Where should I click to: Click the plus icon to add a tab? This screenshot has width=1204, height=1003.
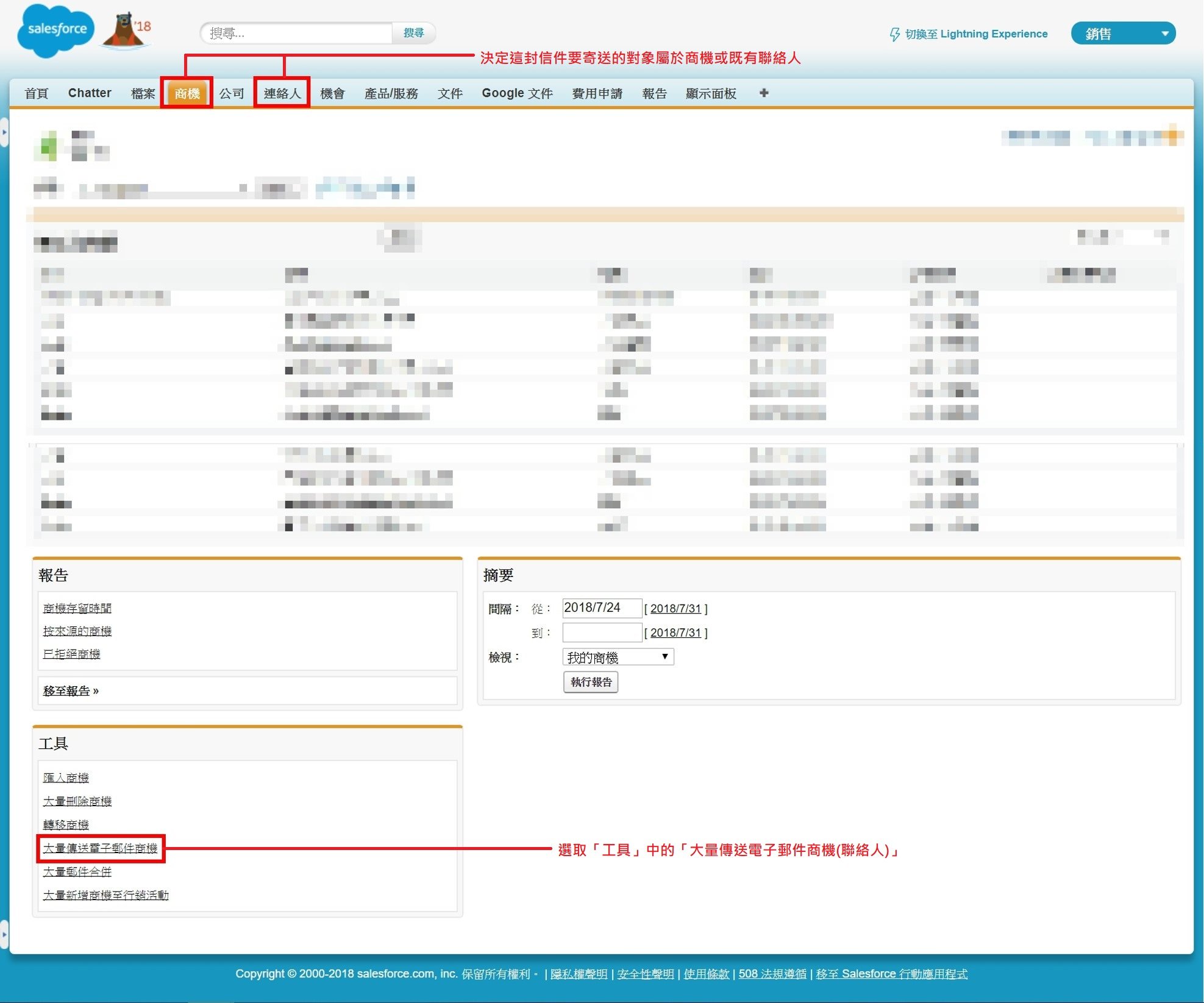[764, 93]
